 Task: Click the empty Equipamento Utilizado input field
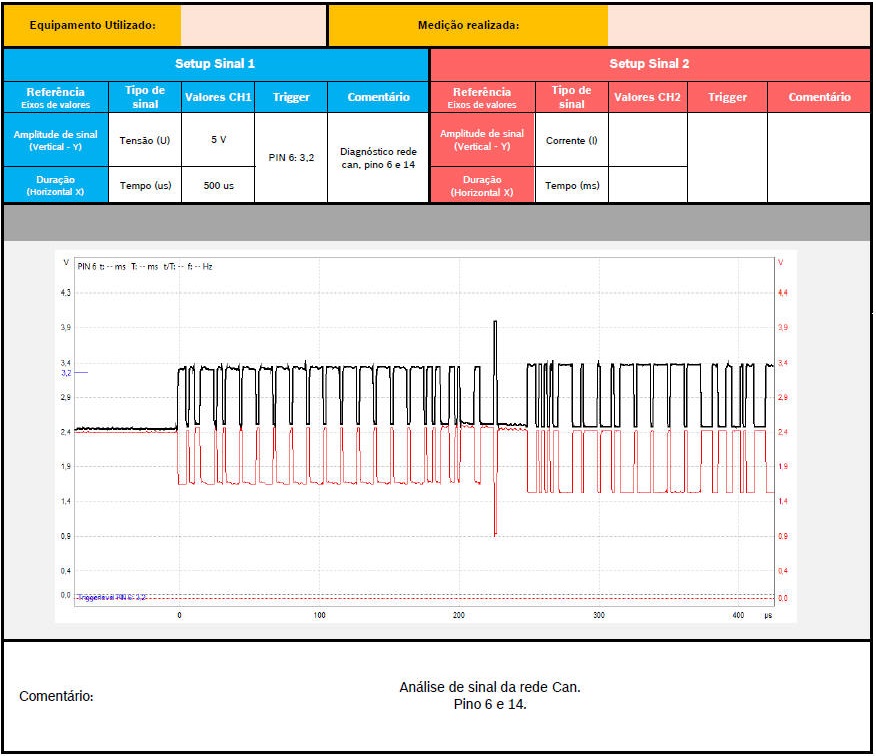tap(254, 25)
